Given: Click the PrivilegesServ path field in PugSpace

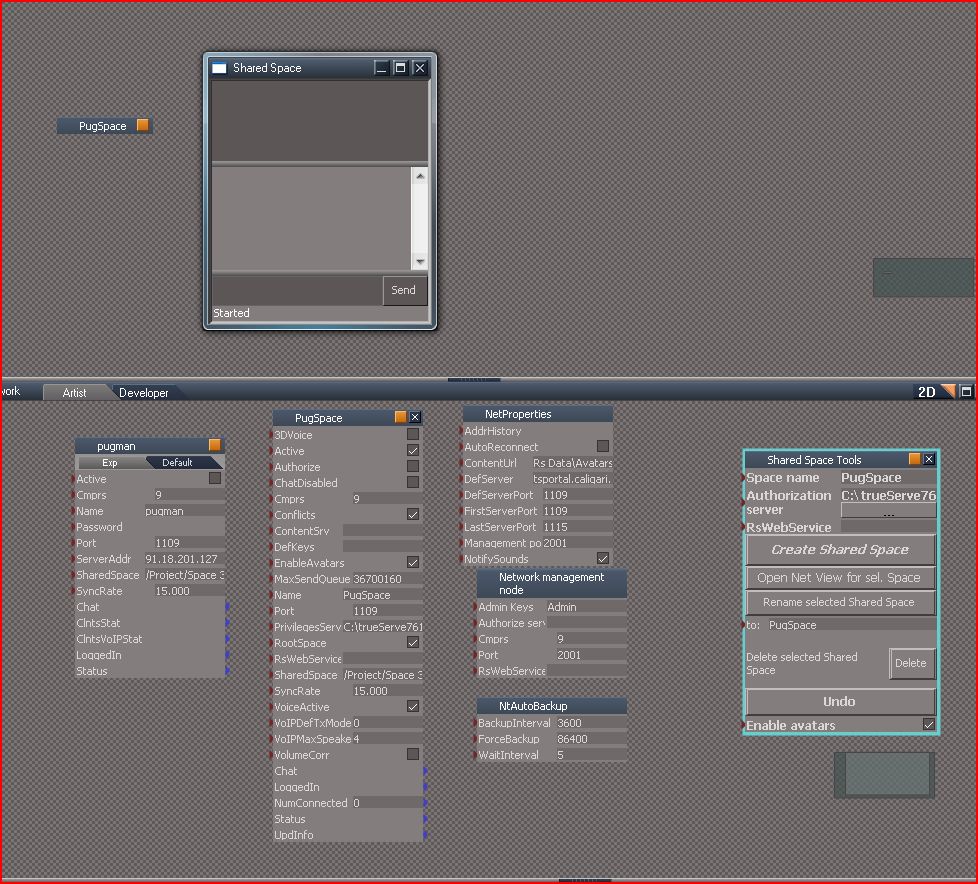Looking at the screenshot, I should point(382,626).
